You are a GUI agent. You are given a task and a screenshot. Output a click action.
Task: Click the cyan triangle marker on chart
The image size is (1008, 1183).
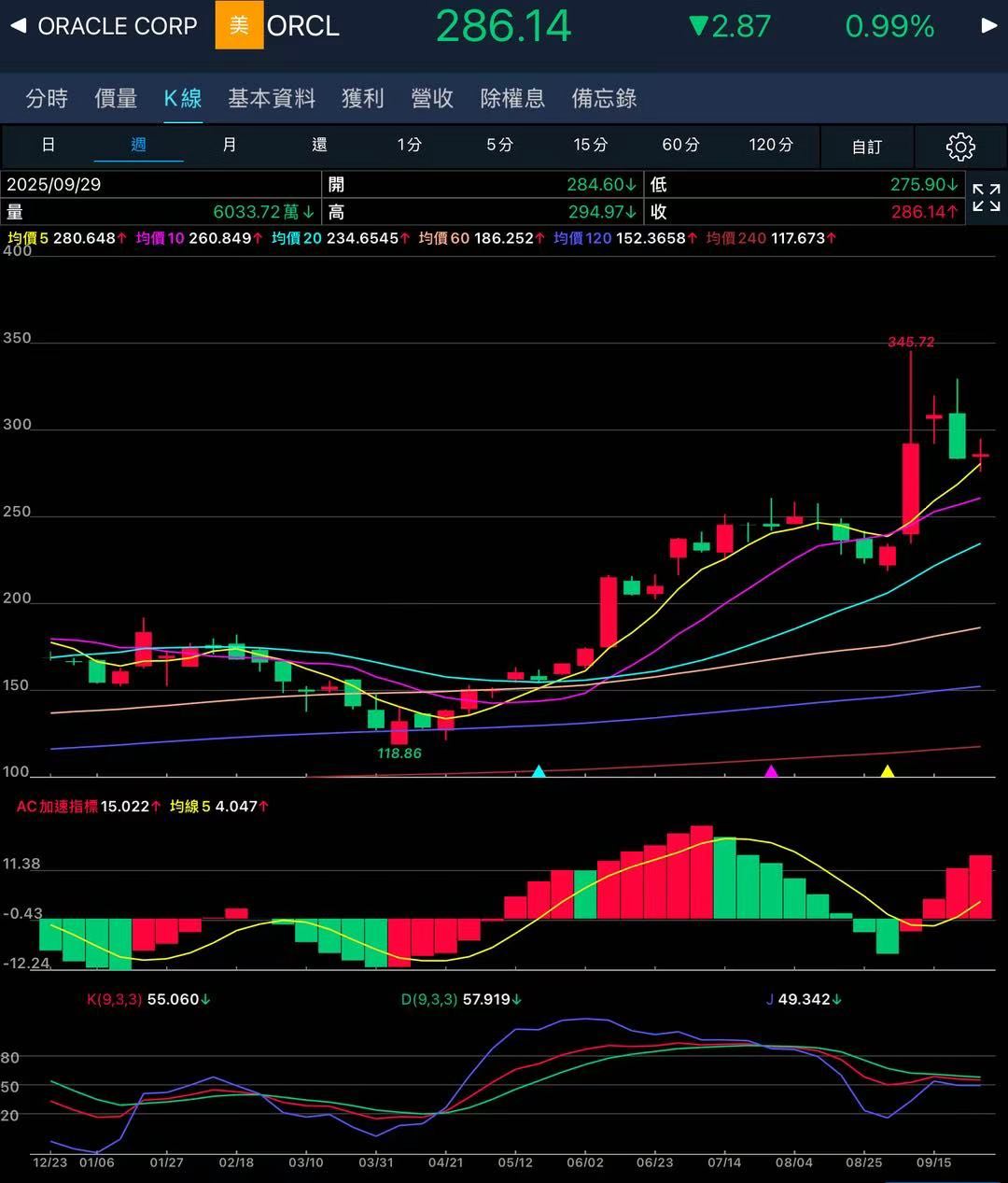tap(539, 770)
